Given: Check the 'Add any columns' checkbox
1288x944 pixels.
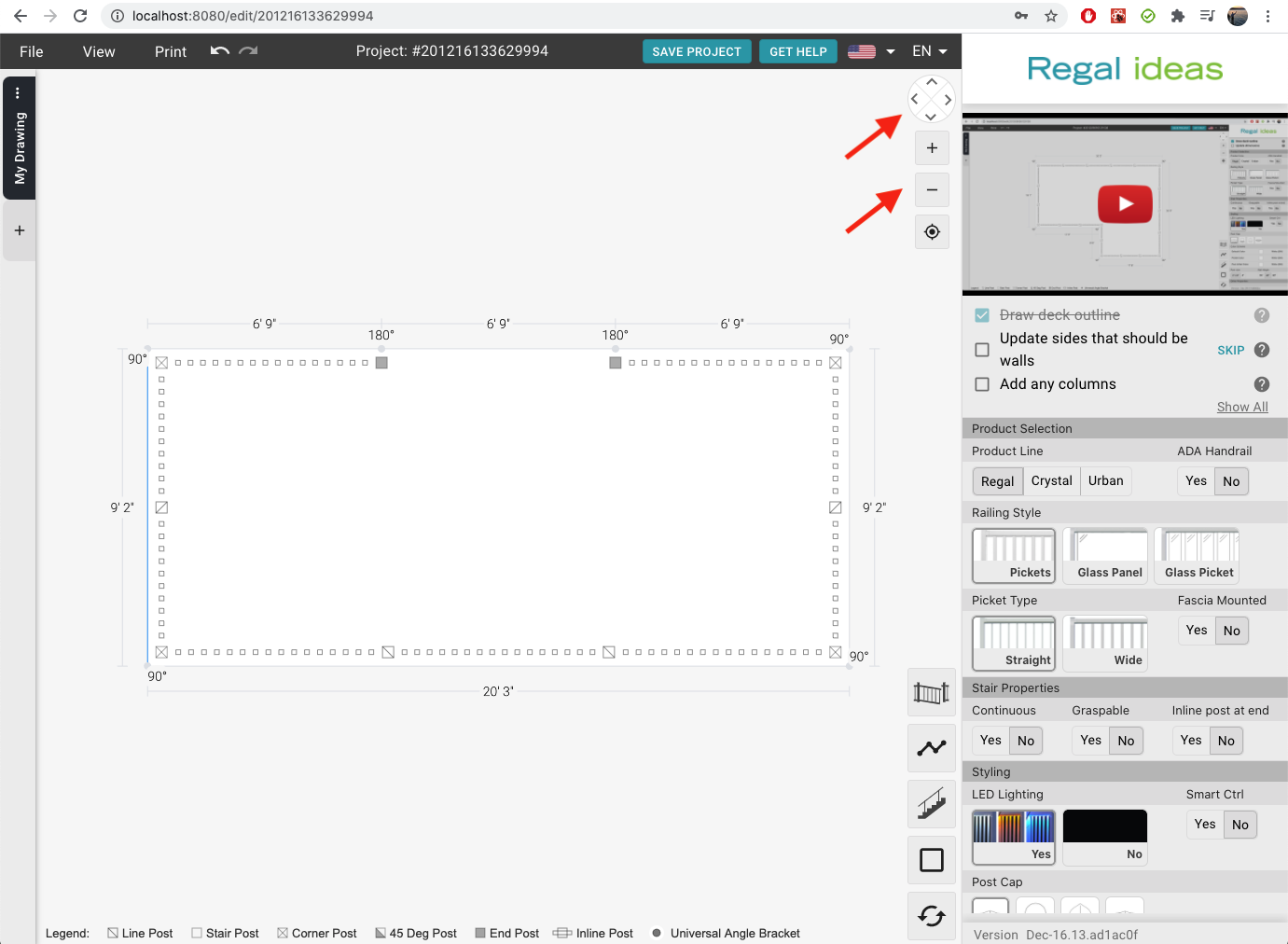Looking at the screenshot, I should pyautogui.click(x=982, y=384).
